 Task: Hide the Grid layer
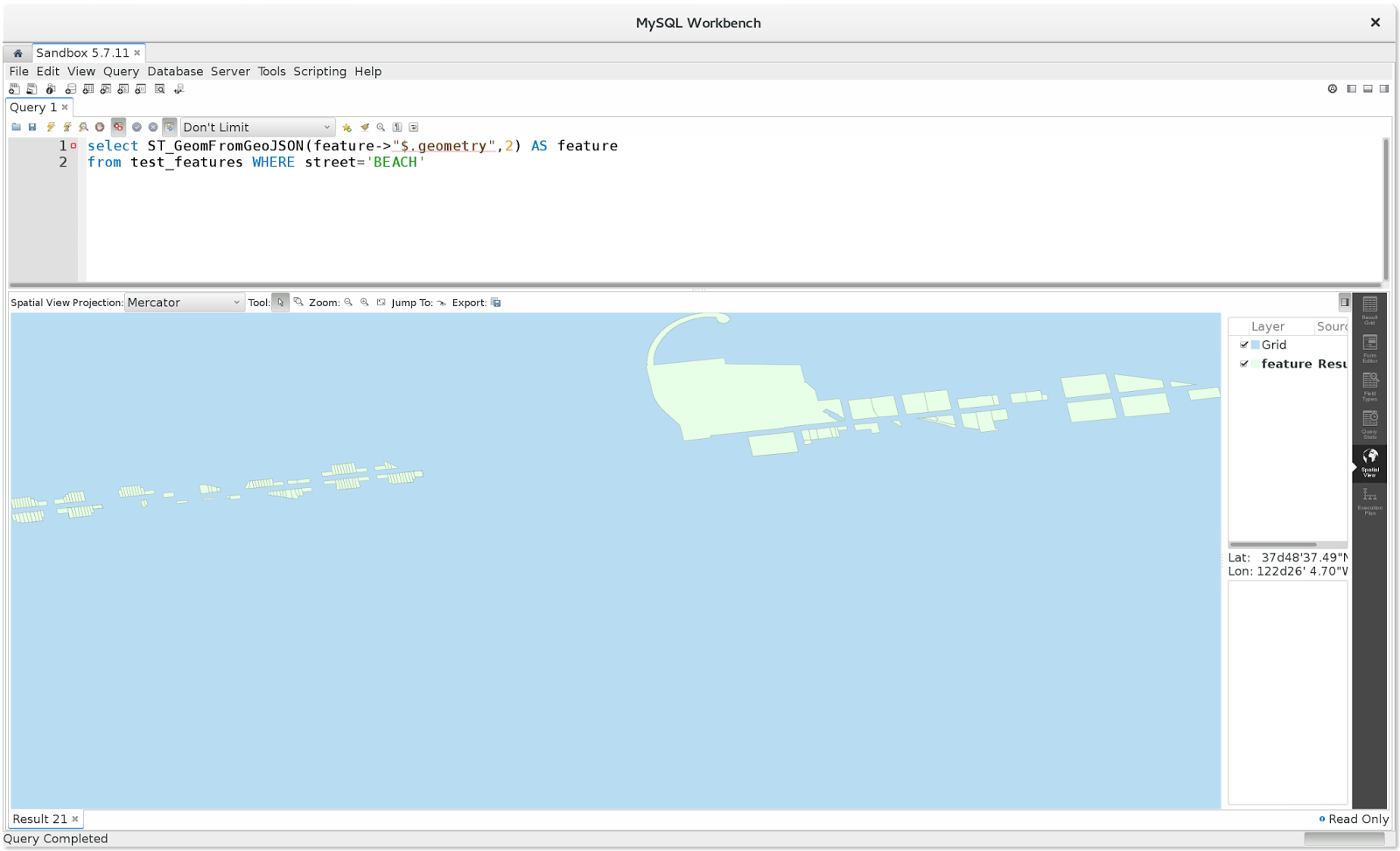[x=1245, y=345]
